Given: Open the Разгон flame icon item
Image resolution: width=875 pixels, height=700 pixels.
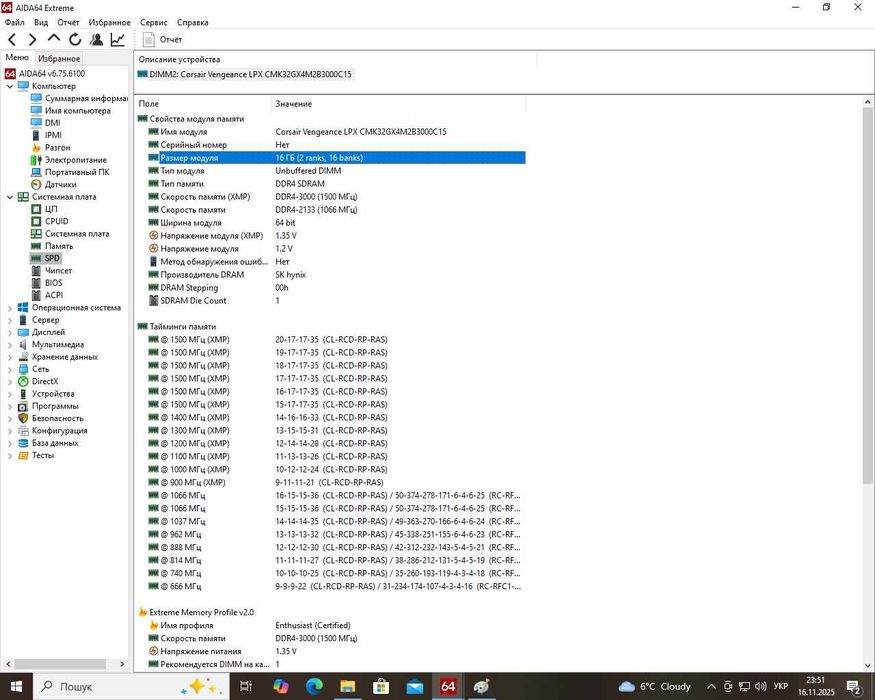Looking at the screenshot, I should 36,147.
